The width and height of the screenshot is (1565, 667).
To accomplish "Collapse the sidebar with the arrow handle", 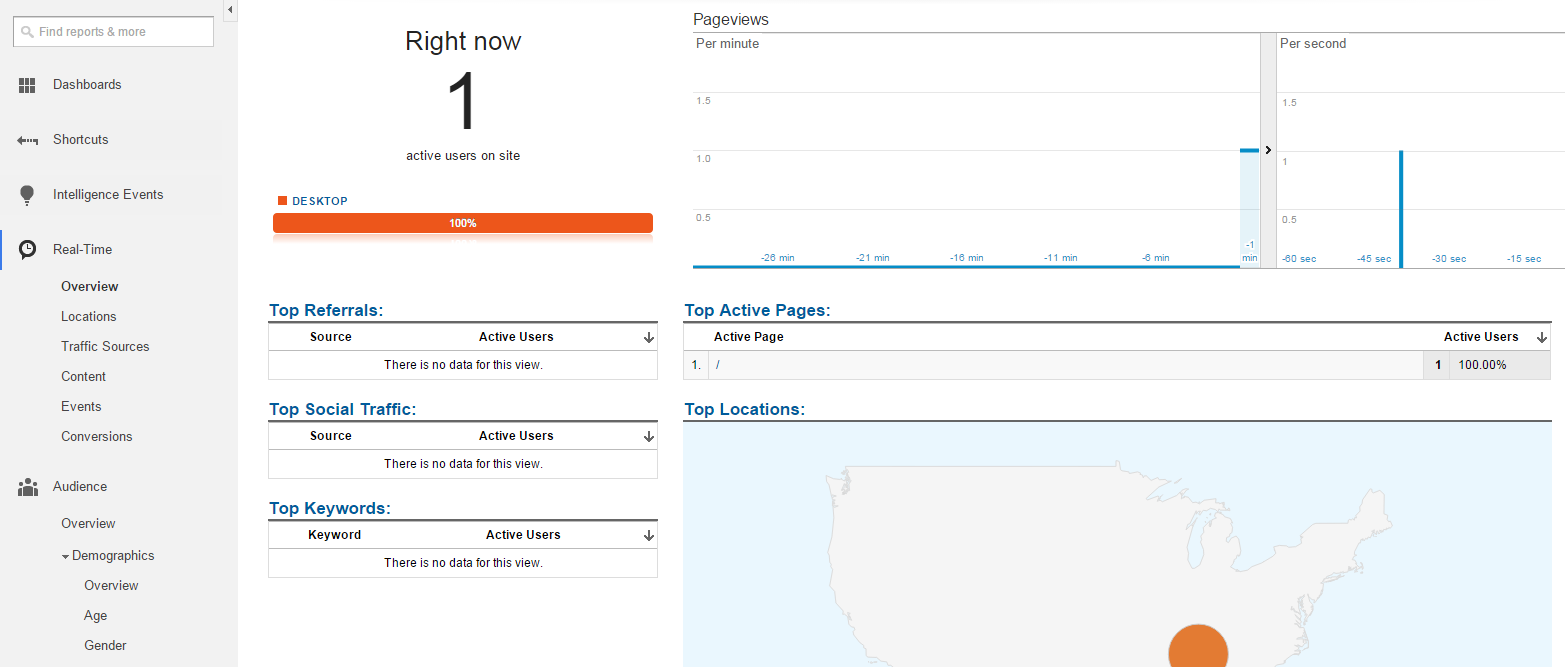I will pyautogui.click(x=230, y=10).
